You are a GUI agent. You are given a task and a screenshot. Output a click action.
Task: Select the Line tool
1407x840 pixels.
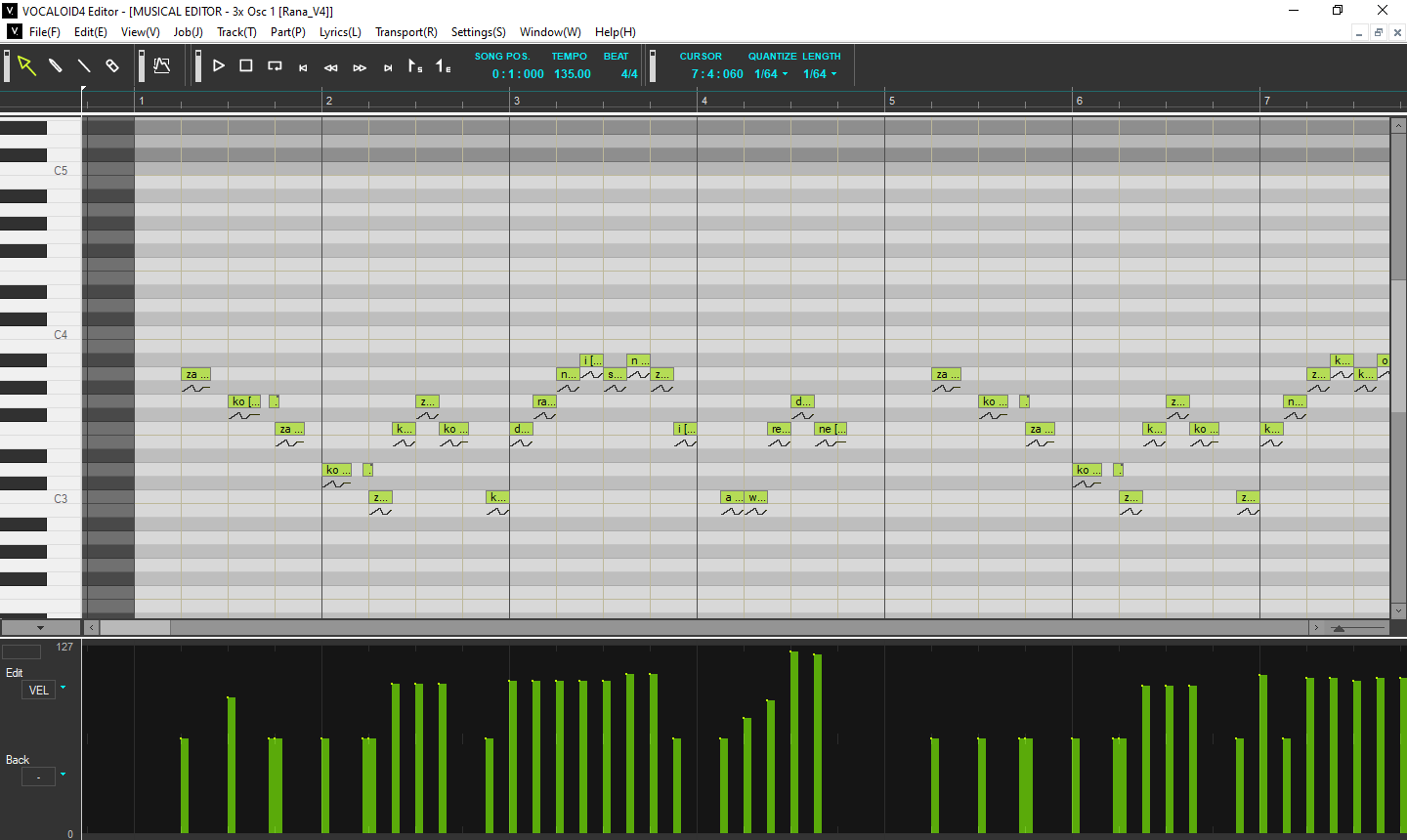coord(84,66)
